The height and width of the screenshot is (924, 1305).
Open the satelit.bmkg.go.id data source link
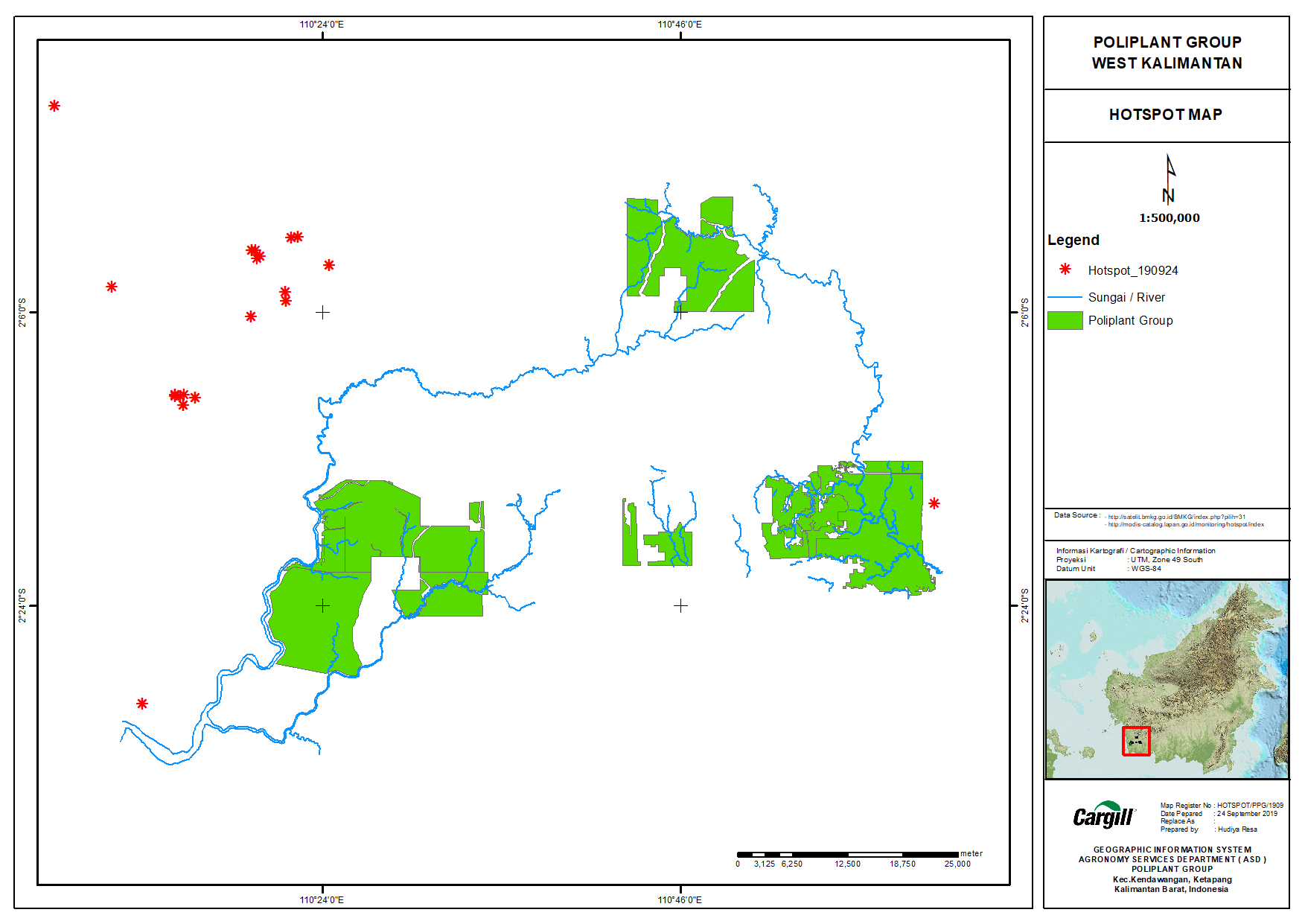point(1176,517)
